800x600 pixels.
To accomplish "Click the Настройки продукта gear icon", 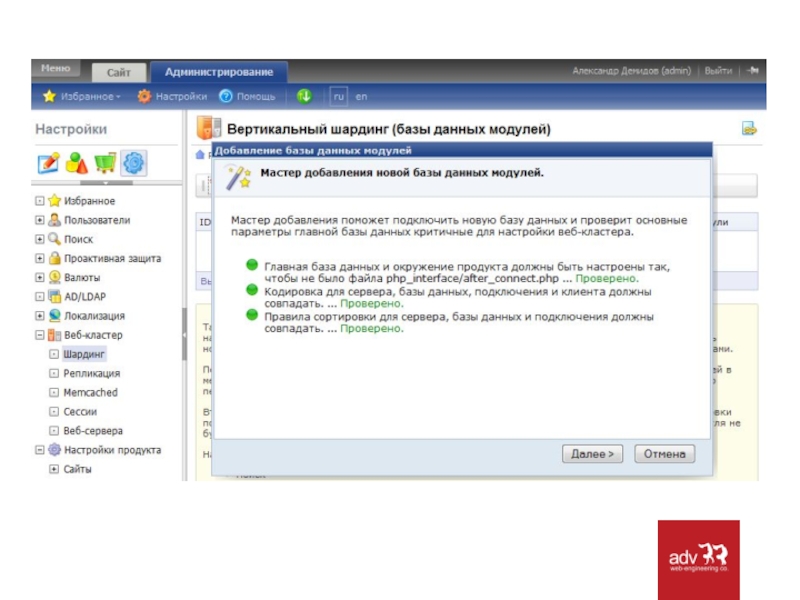I will [55, 449].
